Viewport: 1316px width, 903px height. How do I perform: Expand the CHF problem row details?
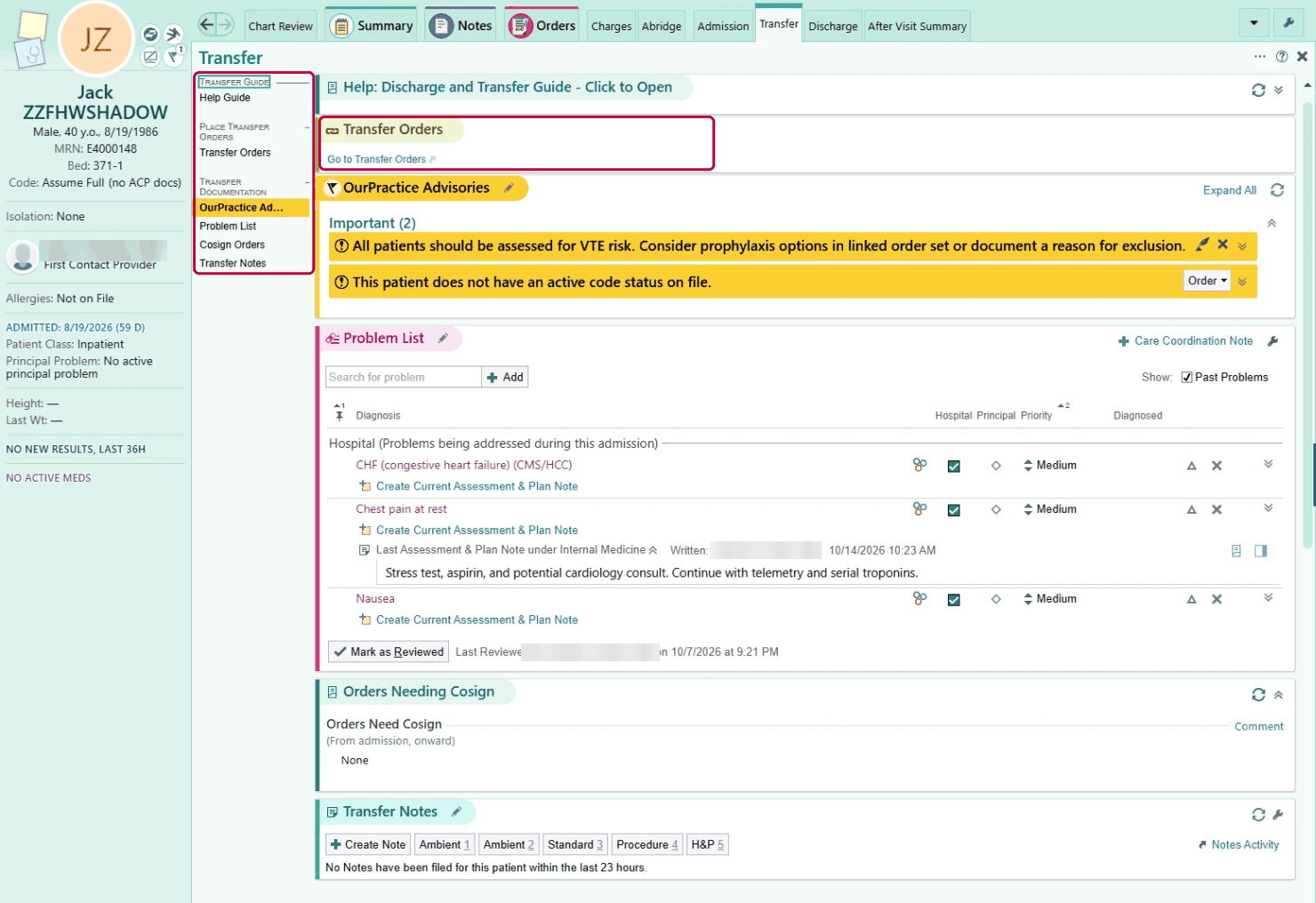coord(1268,464)
